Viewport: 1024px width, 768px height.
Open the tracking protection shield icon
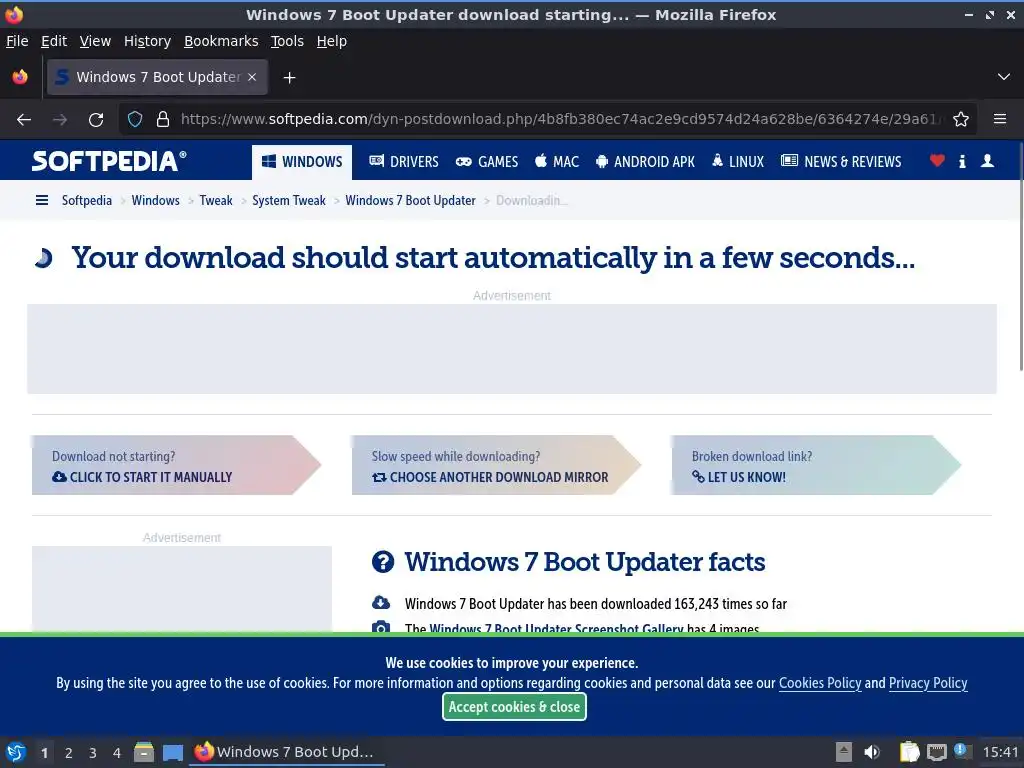135,120
